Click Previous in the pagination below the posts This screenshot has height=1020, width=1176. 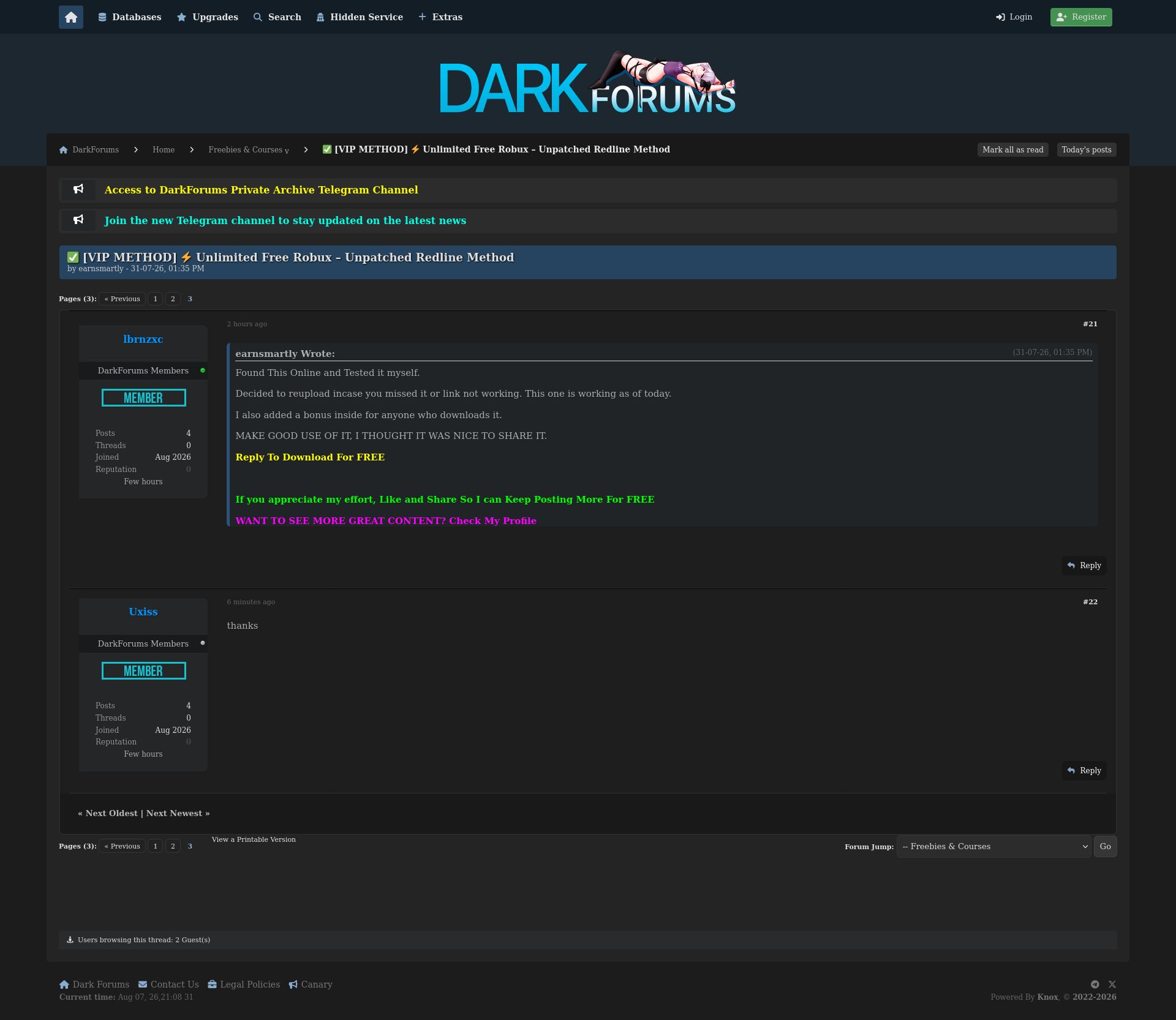pos(123,846)
